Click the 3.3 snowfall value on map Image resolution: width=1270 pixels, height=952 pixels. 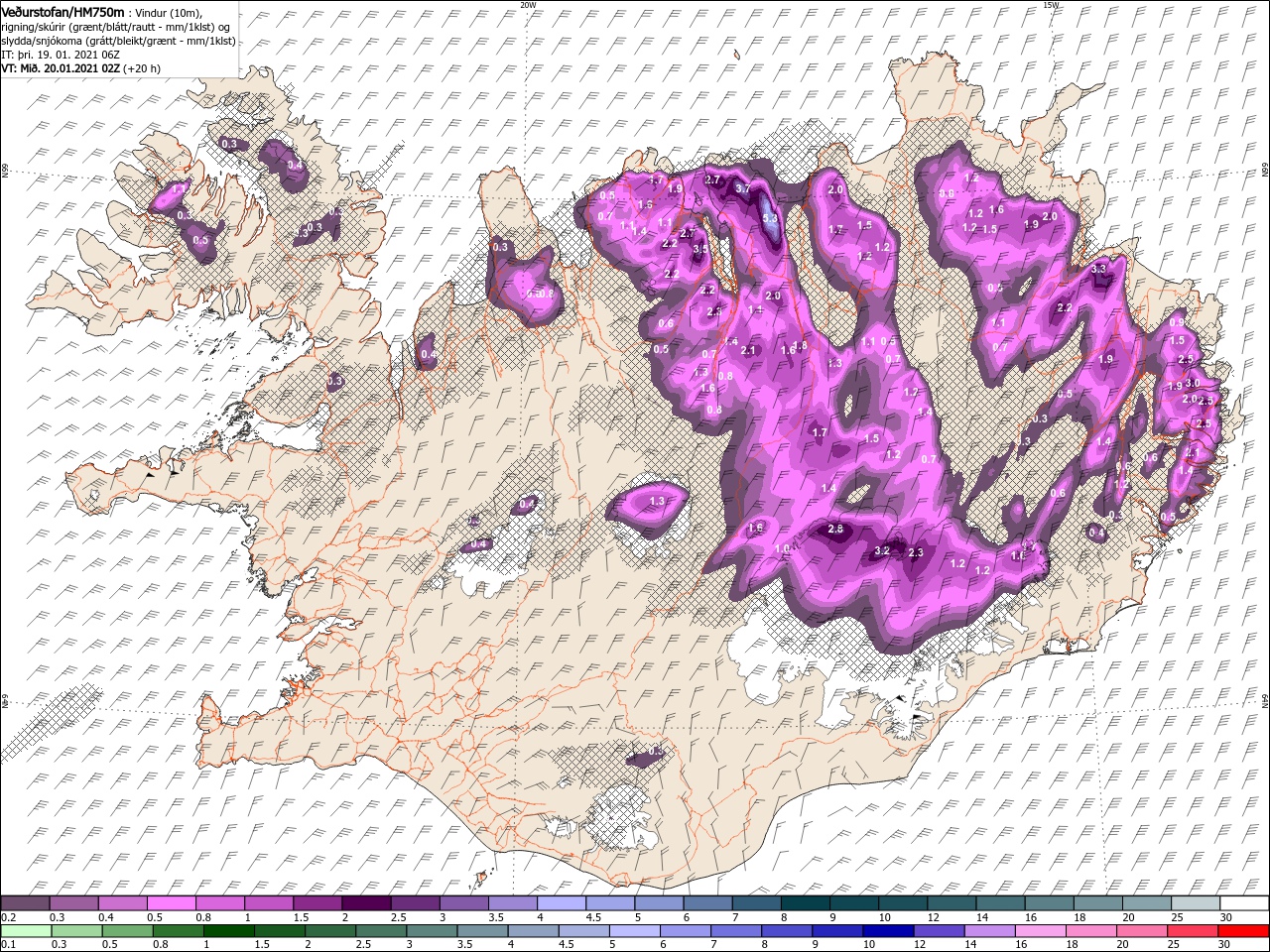(x=1098, y=269)
